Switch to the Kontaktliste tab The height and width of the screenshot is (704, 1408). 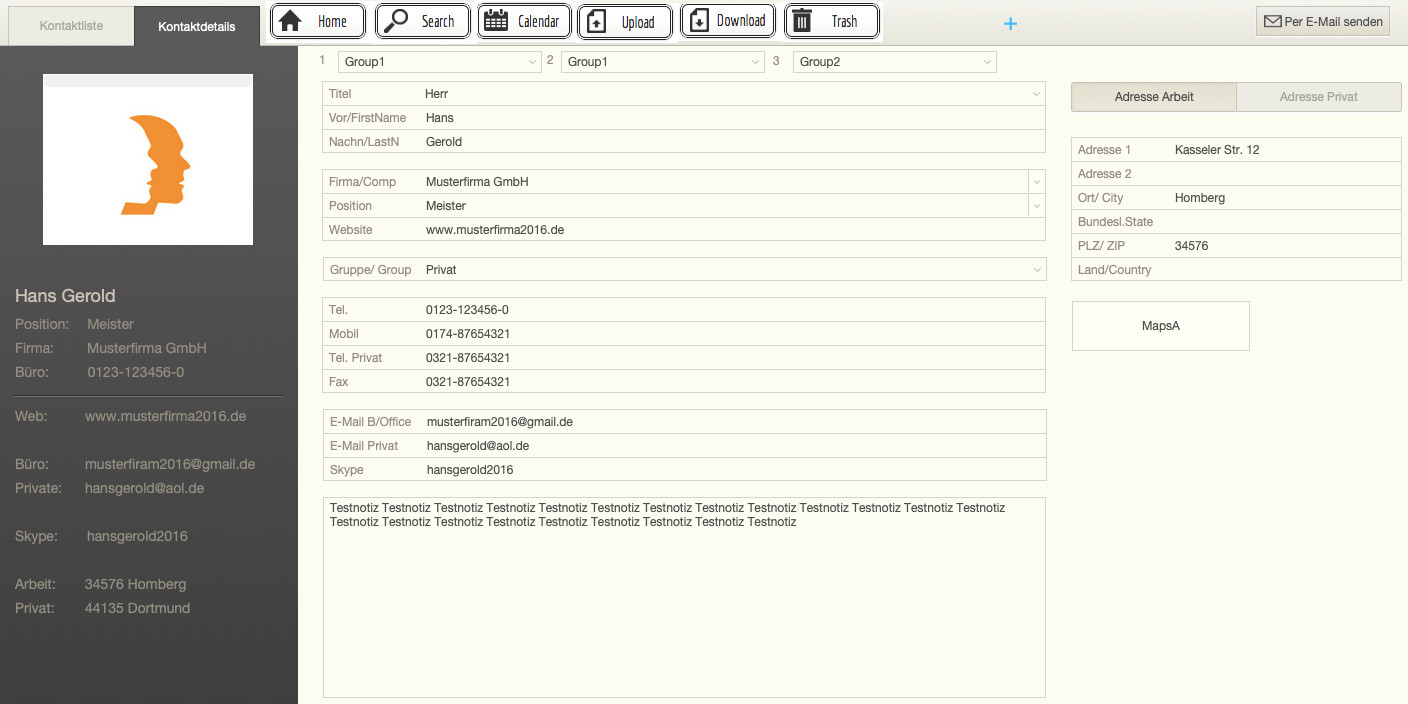click(x=71, y=26)
